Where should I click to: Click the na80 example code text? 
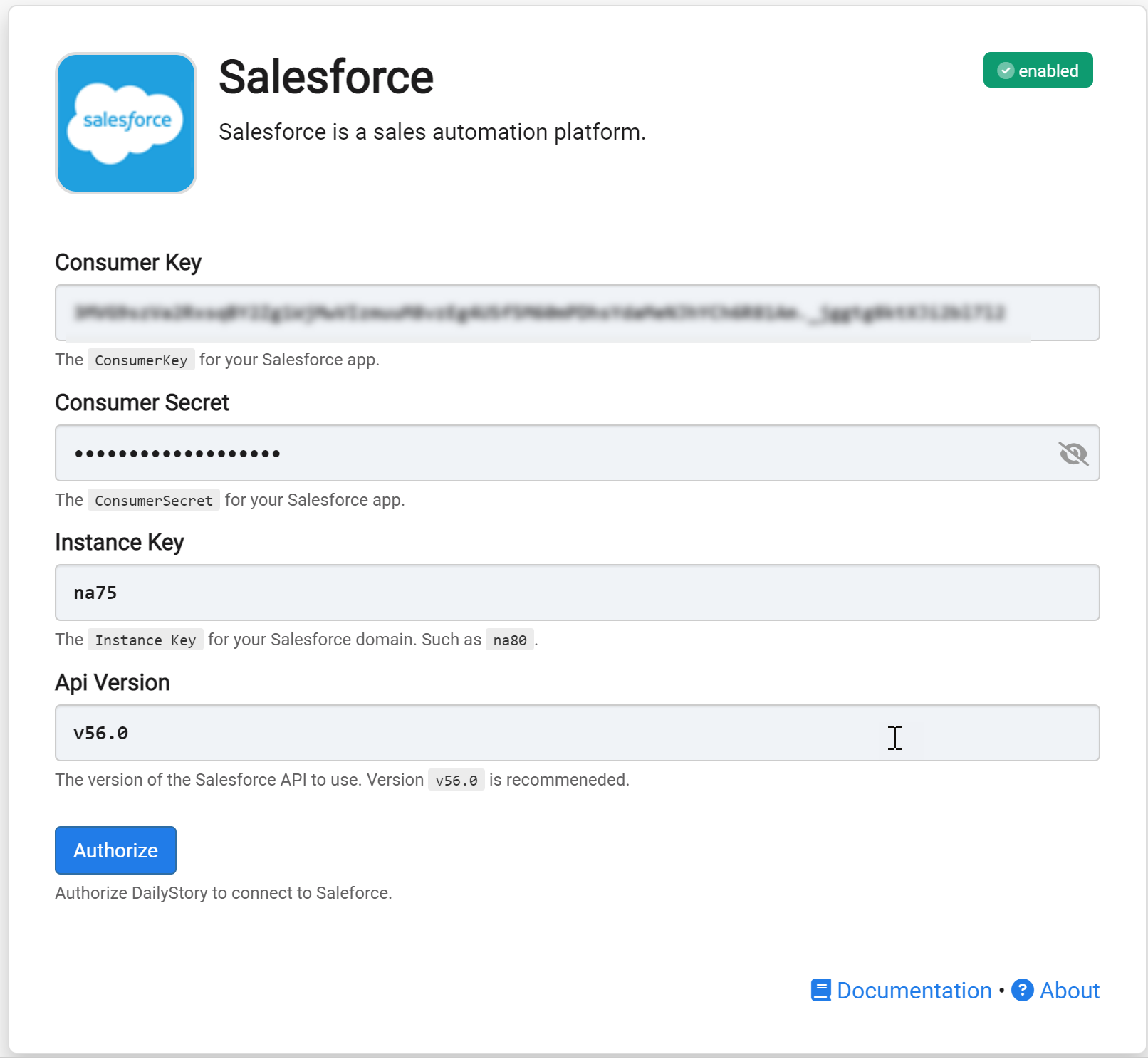510,640
